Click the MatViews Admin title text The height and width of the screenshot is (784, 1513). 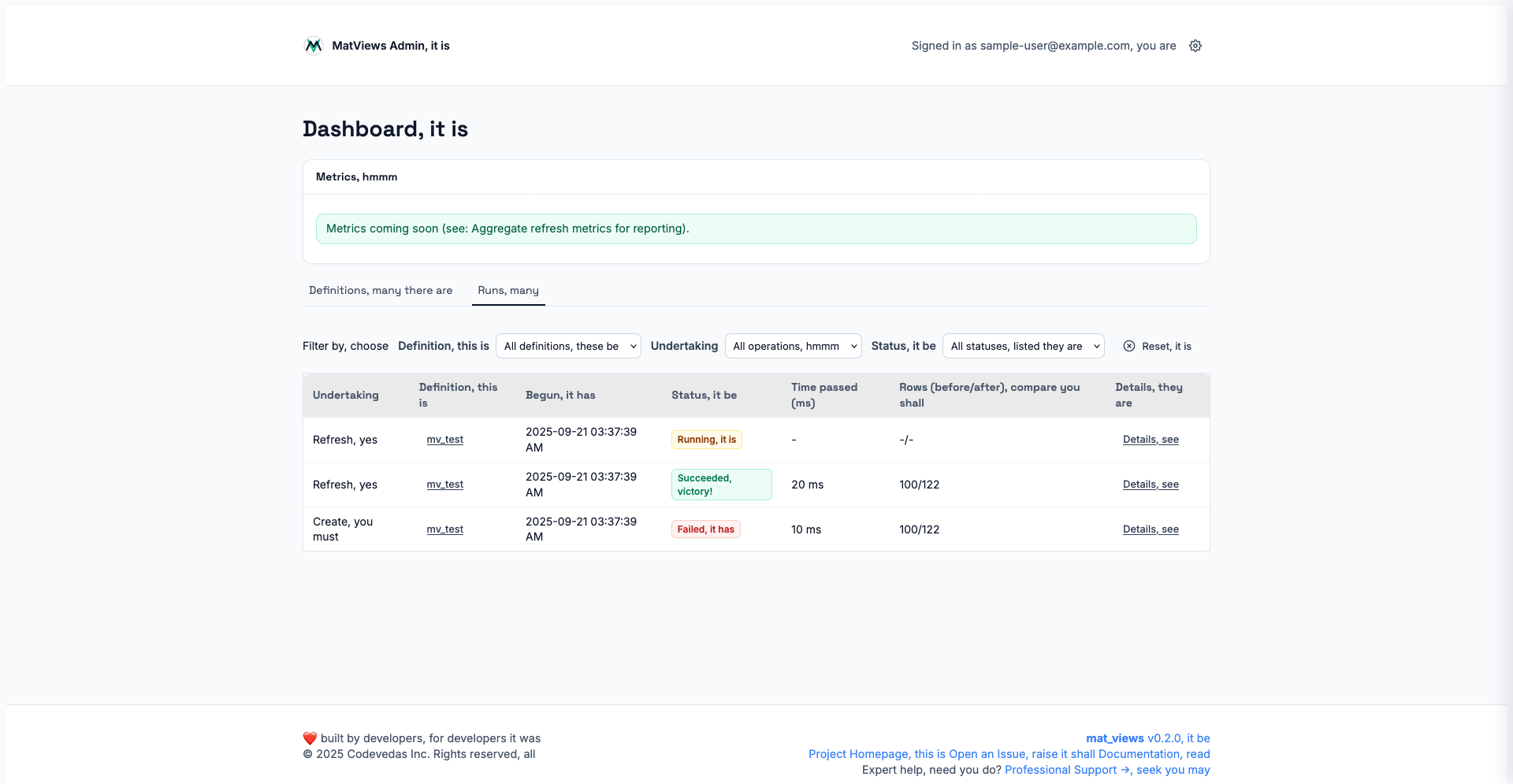(390, 46)
